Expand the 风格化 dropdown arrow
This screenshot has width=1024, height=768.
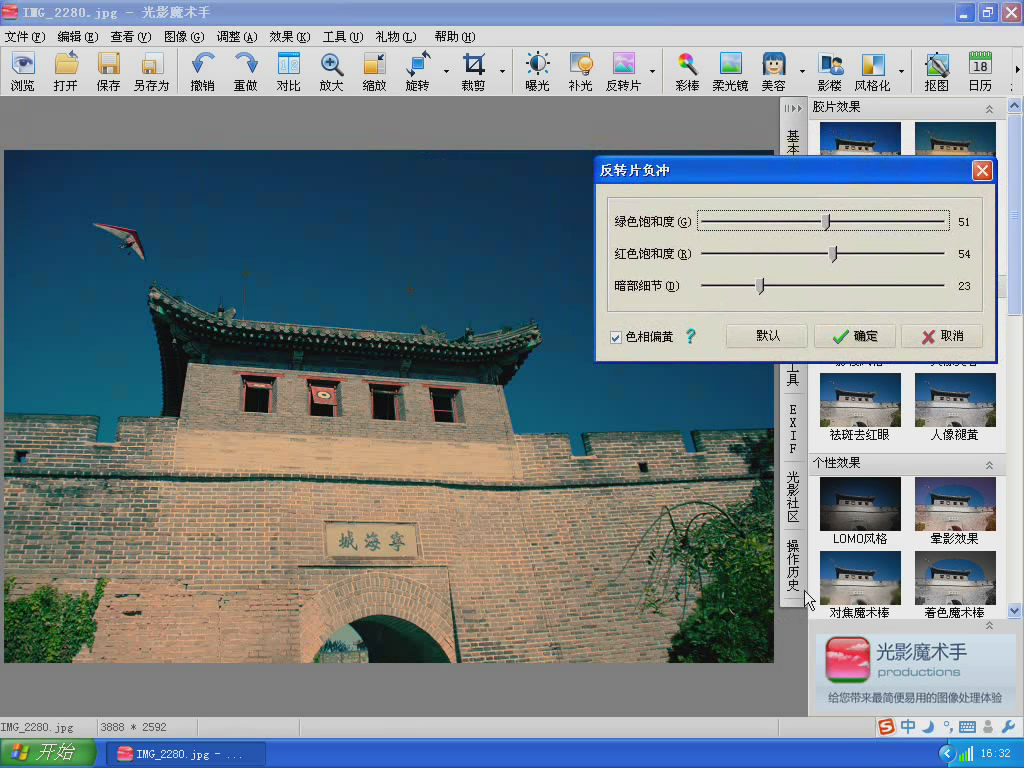tap(901, 71)
